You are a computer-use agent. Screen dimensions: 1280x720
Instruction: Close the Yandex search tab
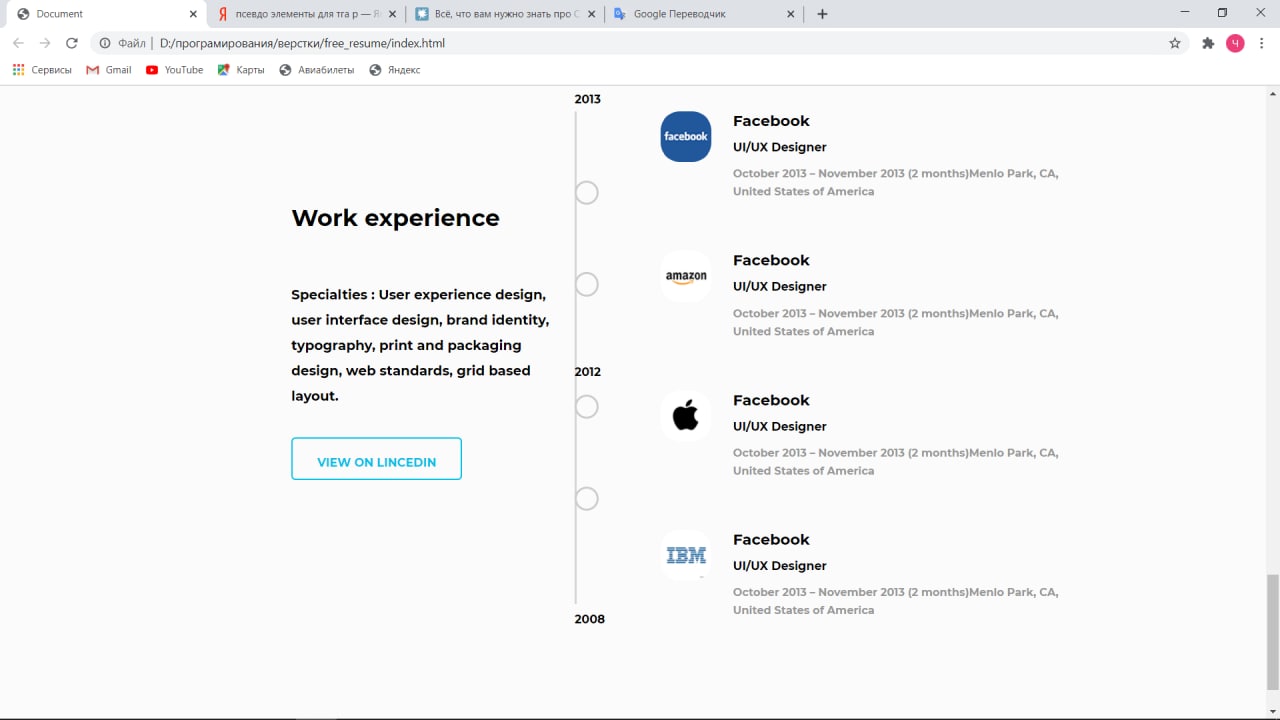pos(392,14)
